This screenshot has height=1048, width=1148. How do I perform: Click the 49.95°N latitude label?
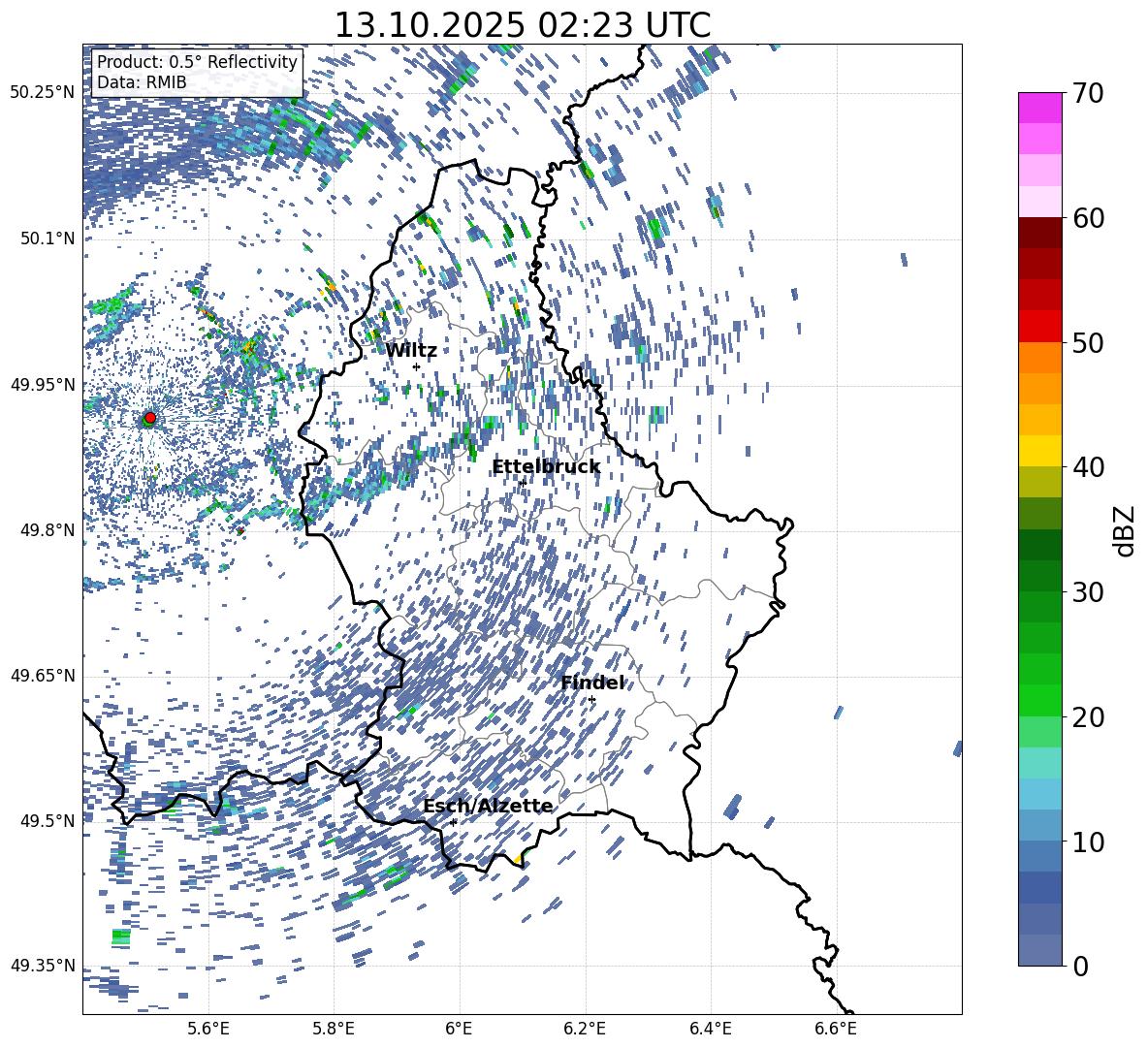click(43, 385)
